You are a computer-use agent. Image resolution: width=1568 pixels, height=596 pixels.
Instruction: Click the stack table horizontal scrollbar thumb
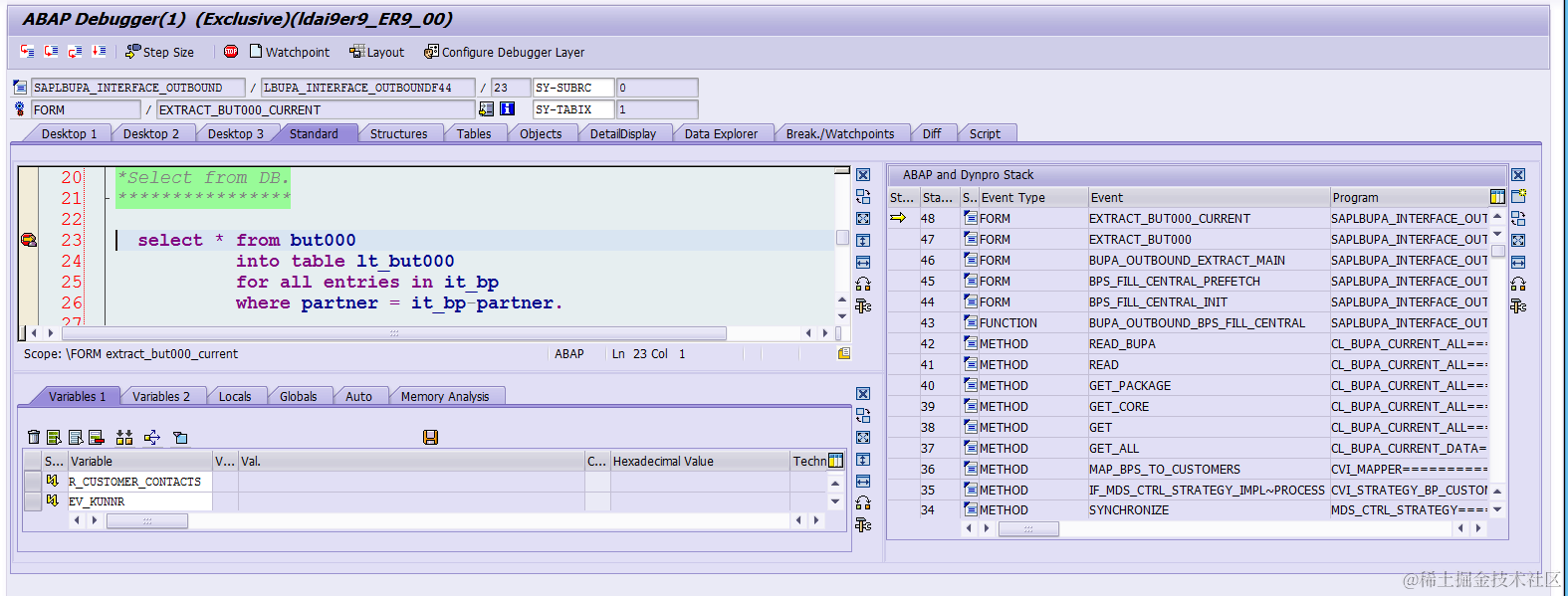tap(1028, 528)
